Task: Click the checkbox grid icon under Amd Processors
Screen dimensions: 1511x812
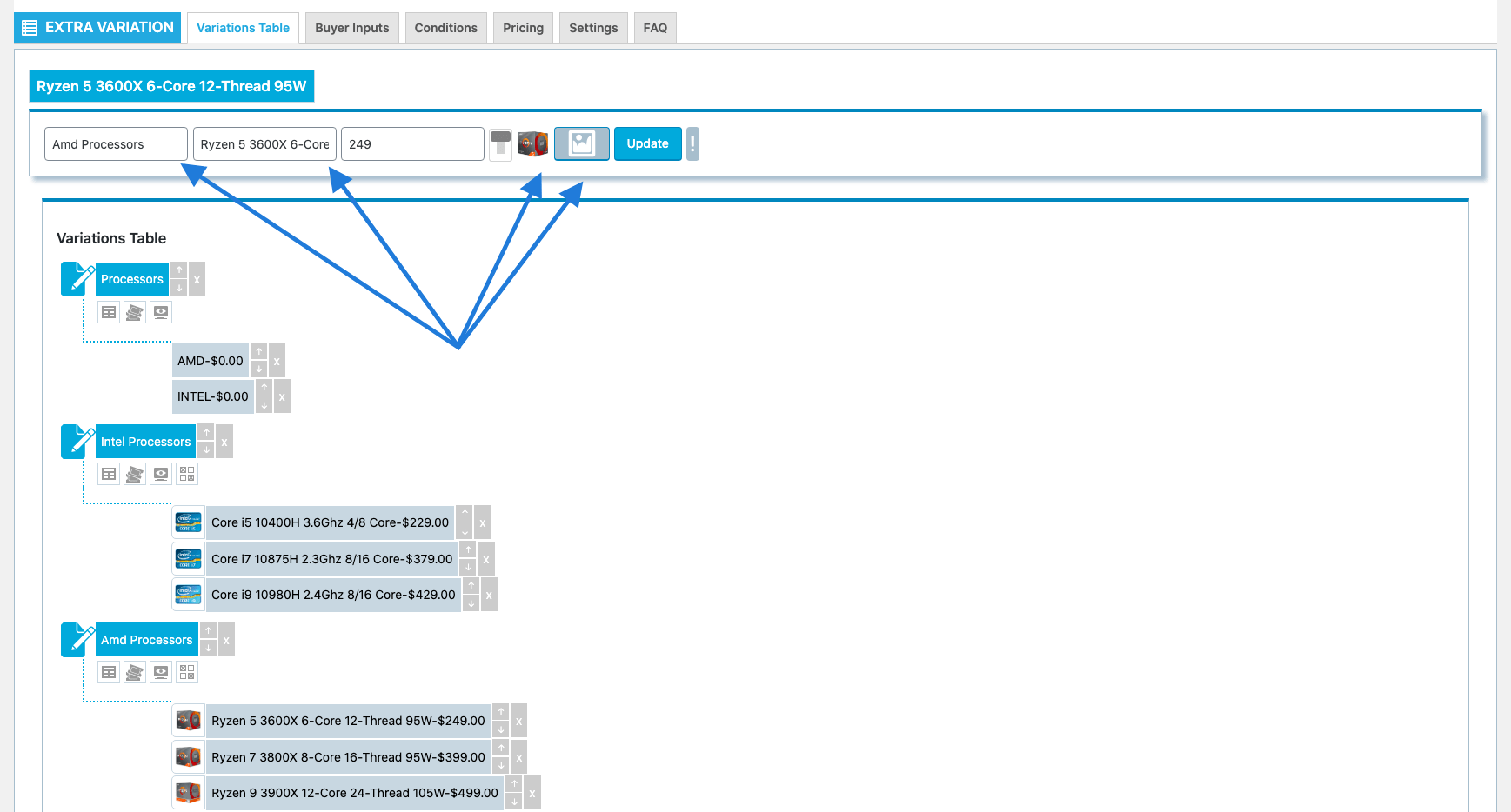Action: 187,672
